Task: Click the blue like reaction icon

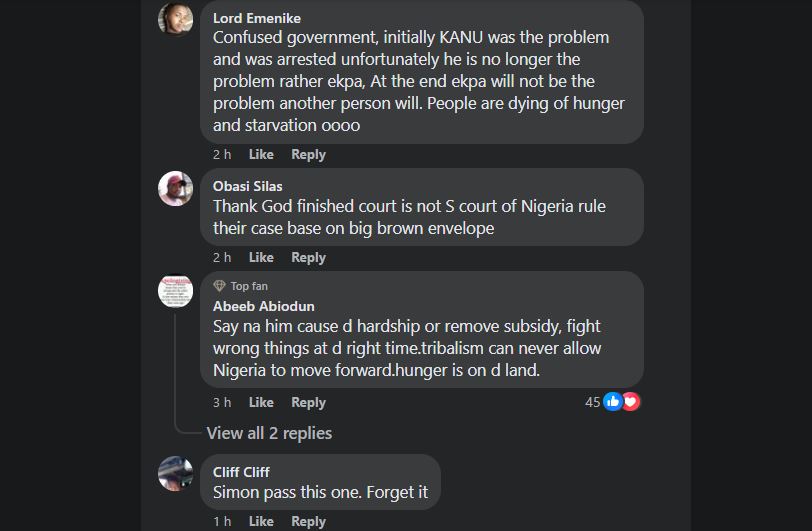Action: point(613,402)
